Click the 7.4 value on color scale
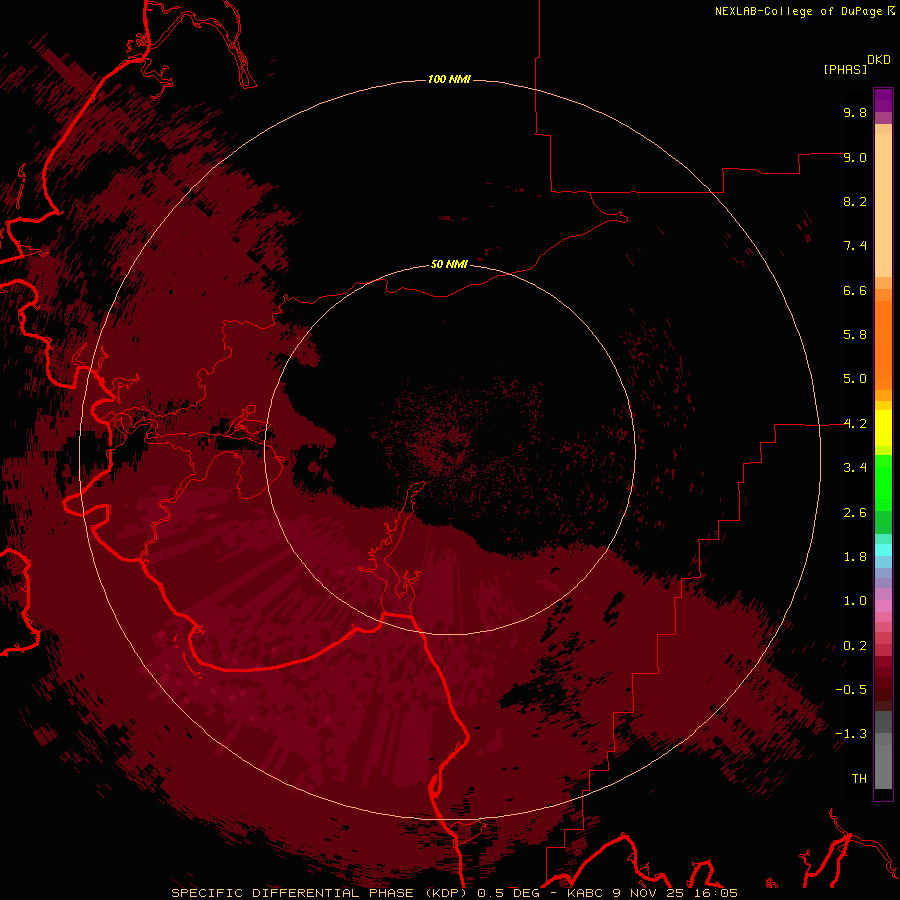 click(855, 246)
